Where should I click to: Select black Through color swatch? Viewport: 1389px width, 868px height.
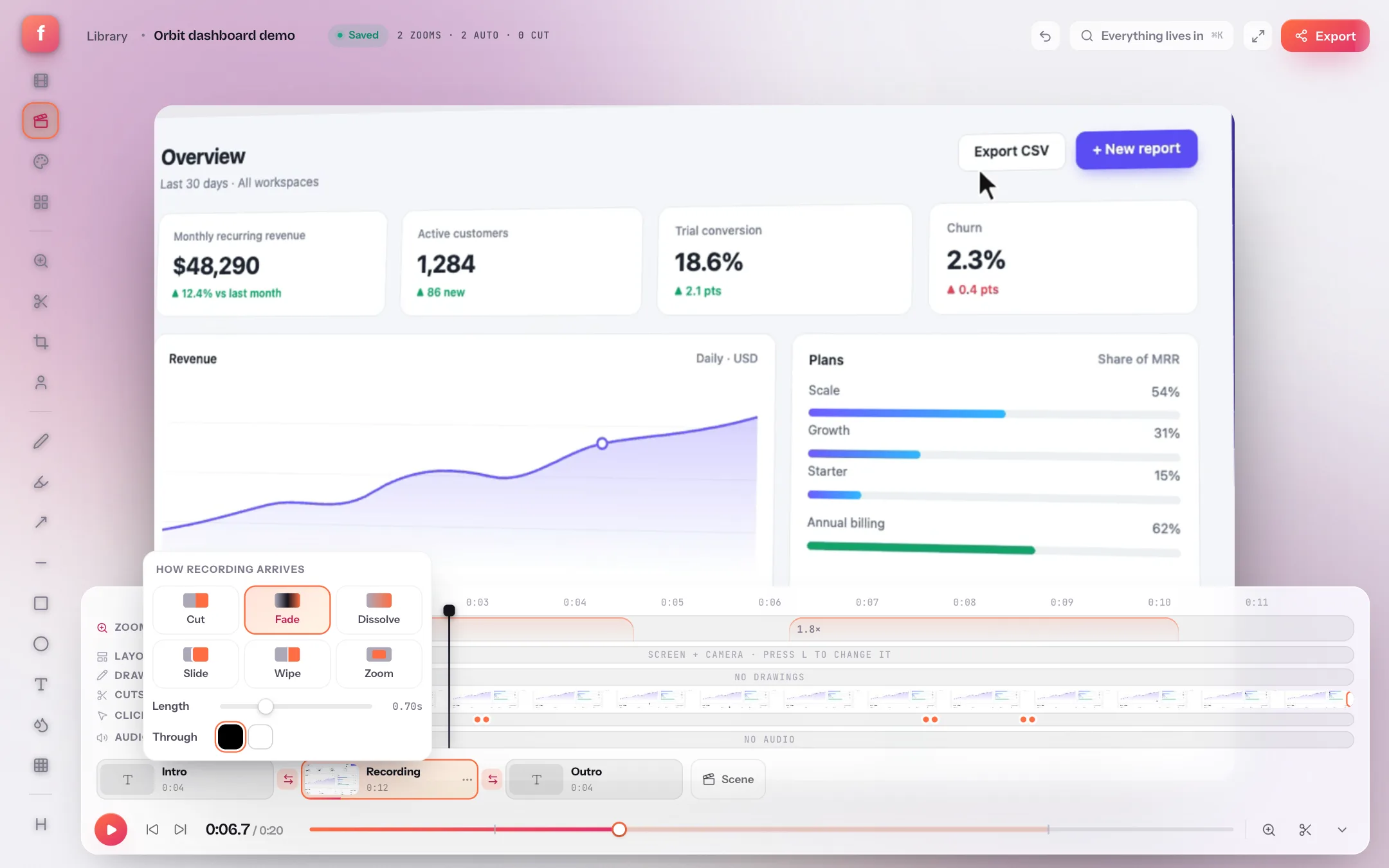[x=230, y=737]
